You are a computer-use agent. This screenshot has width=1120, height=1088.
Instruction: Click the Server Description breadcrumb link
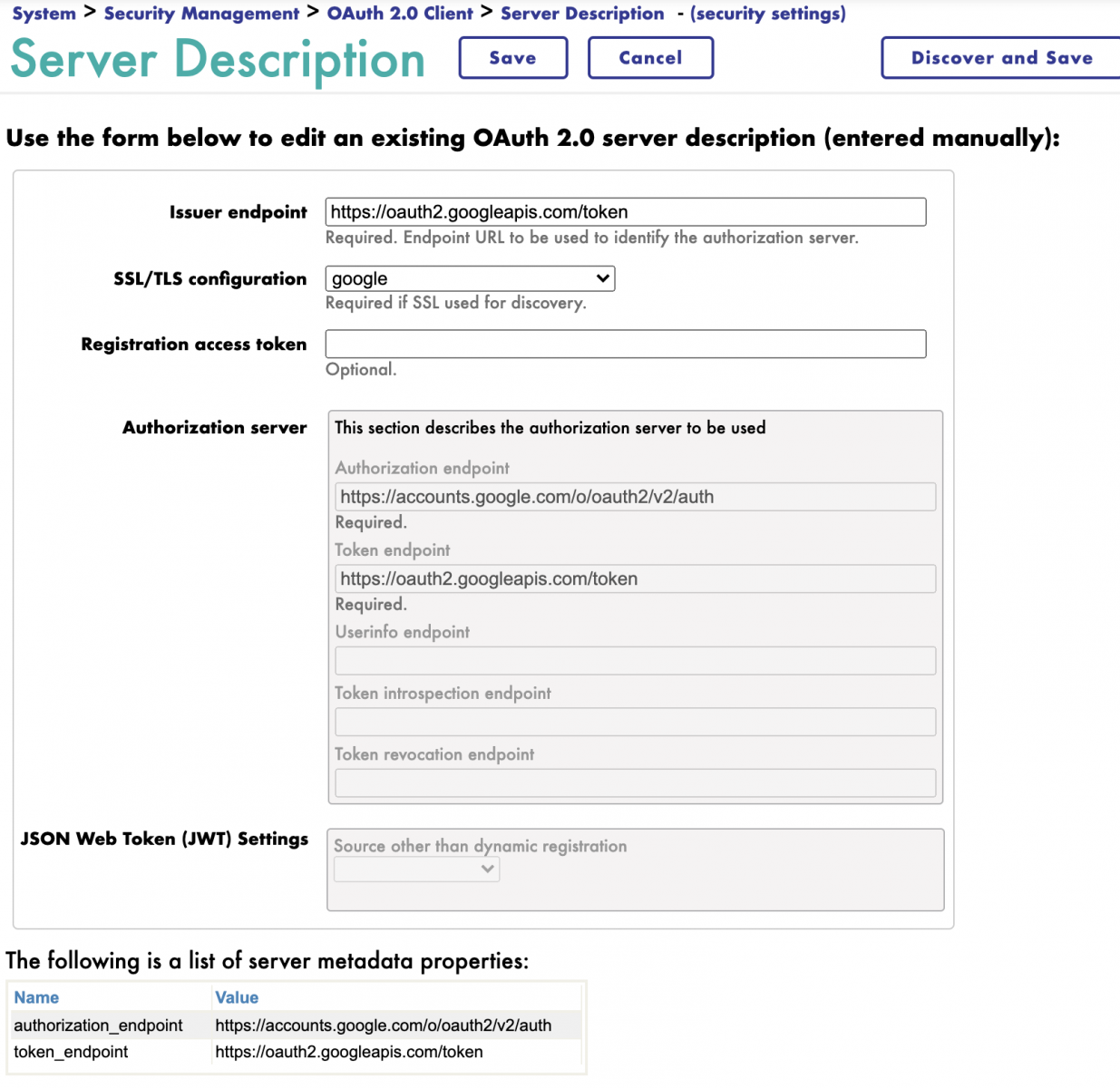click(x=582, y=14)
